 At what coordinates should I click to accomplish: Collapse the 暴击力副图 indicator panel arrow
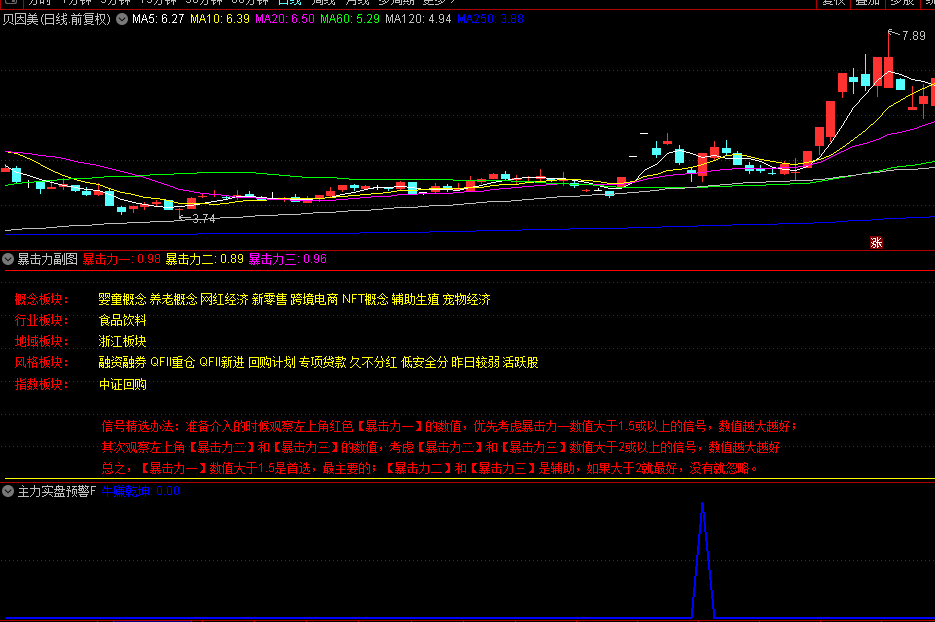[8, 259]
